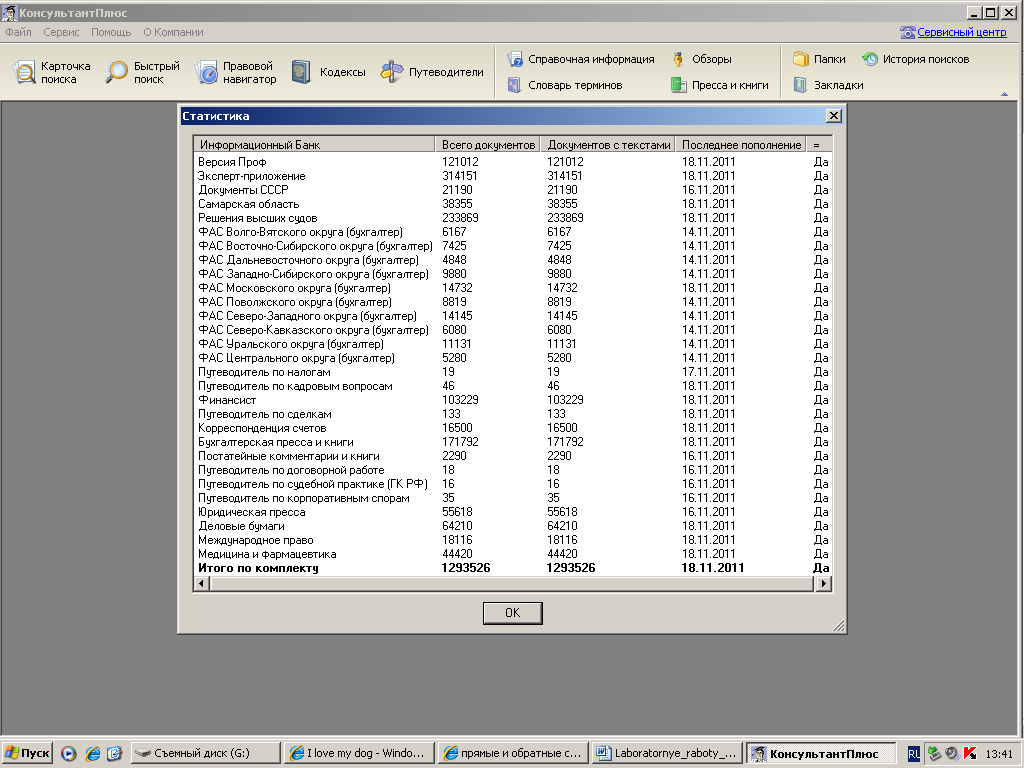The image size is (1024, 768).
Task: Select row Медицина и фармацевтика
Action: [x=513, y=554]
